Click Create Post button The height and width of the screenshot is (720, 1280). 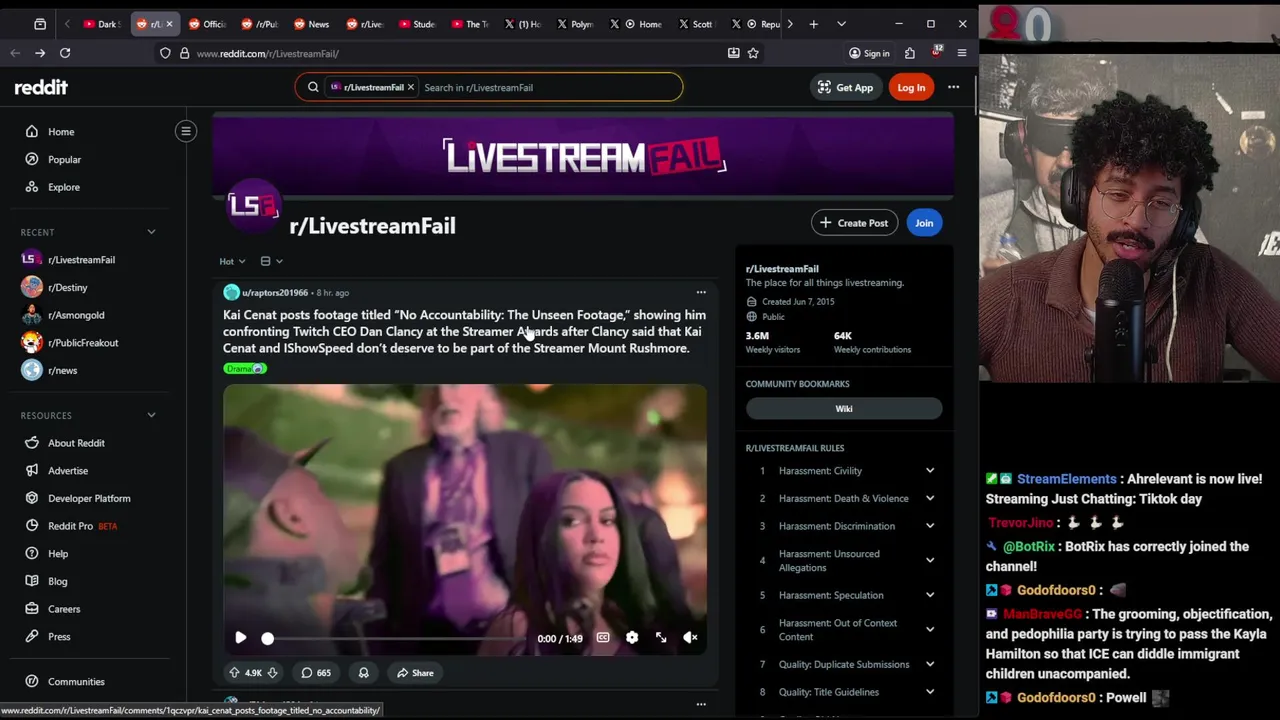[853, 223]
